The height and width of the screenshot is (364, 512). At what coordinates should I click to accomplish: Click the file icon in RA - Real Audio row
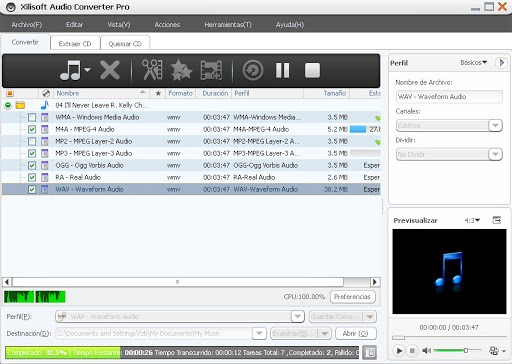point(45,177)
